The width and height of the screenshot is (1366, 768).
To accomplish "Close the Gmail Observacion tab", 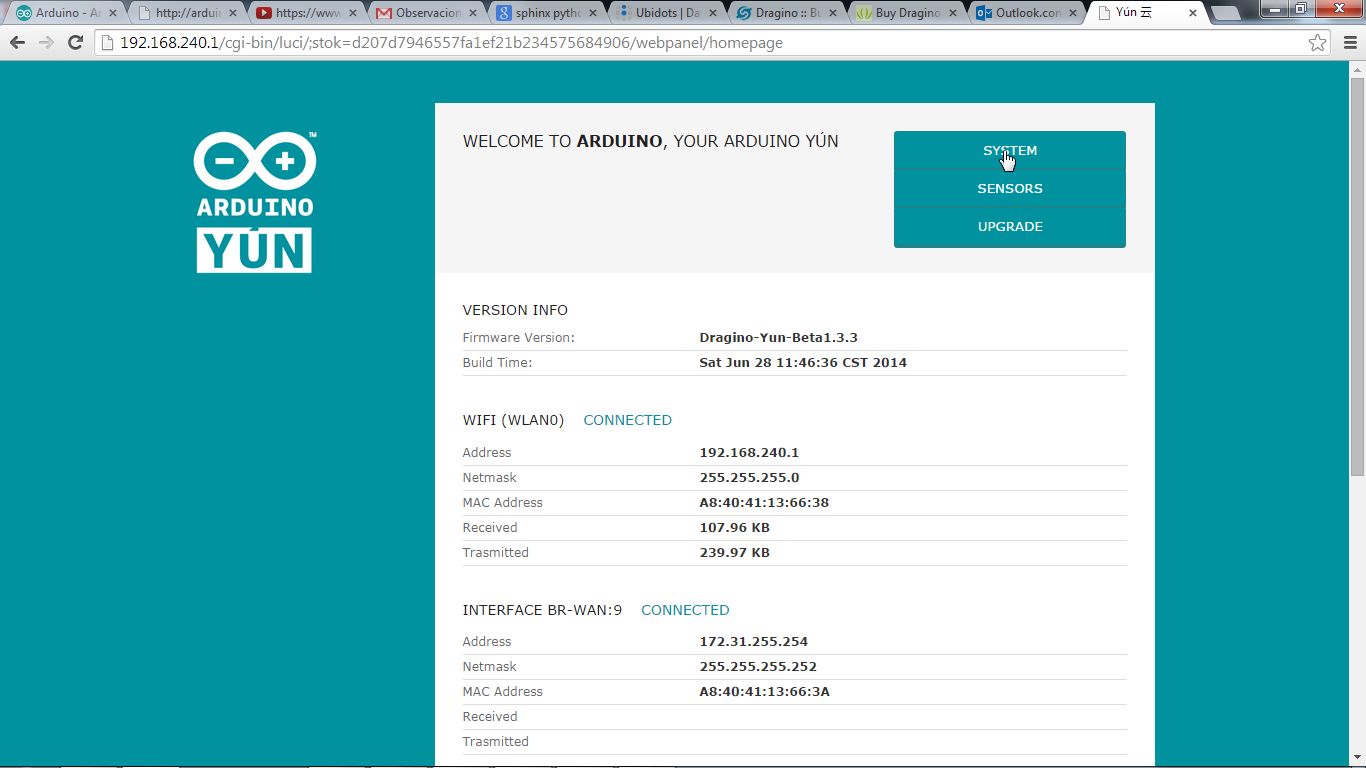I will click(x=472, y=14).
